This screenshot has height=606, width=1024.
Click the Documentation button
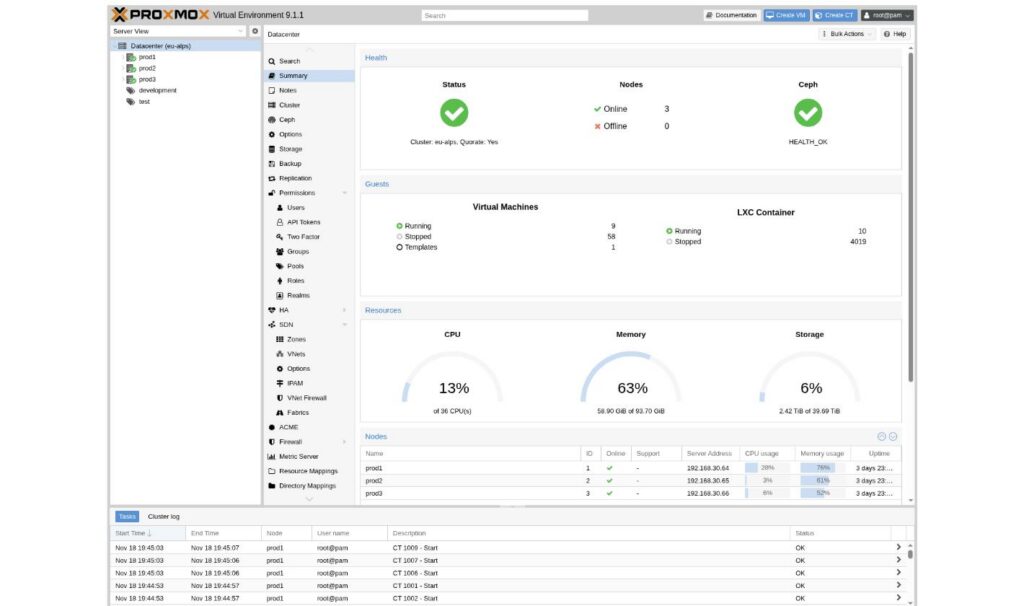point(731,15)
